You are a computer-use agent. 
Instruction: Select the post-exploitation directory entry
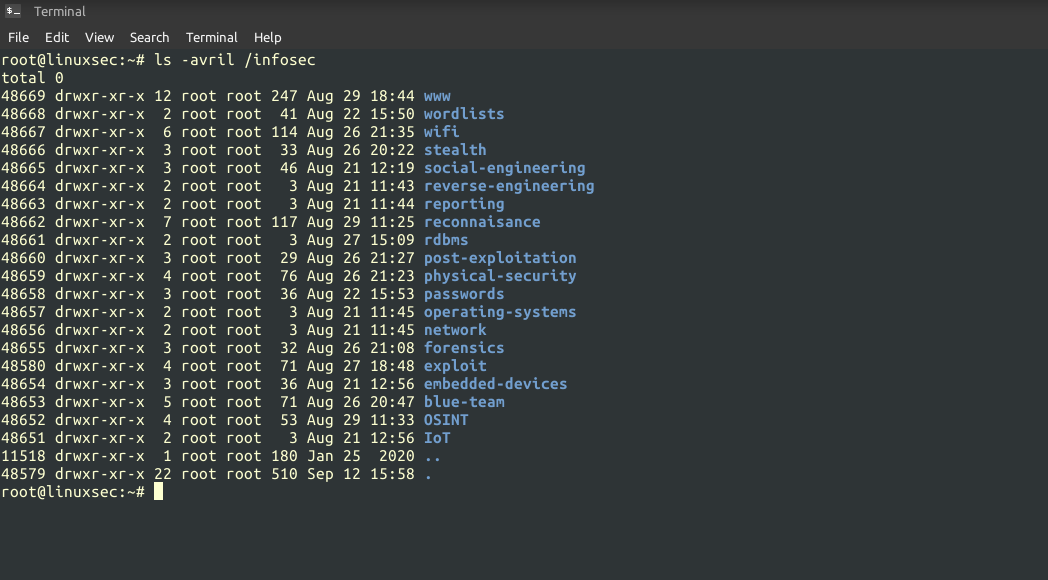tap(499, 257)
